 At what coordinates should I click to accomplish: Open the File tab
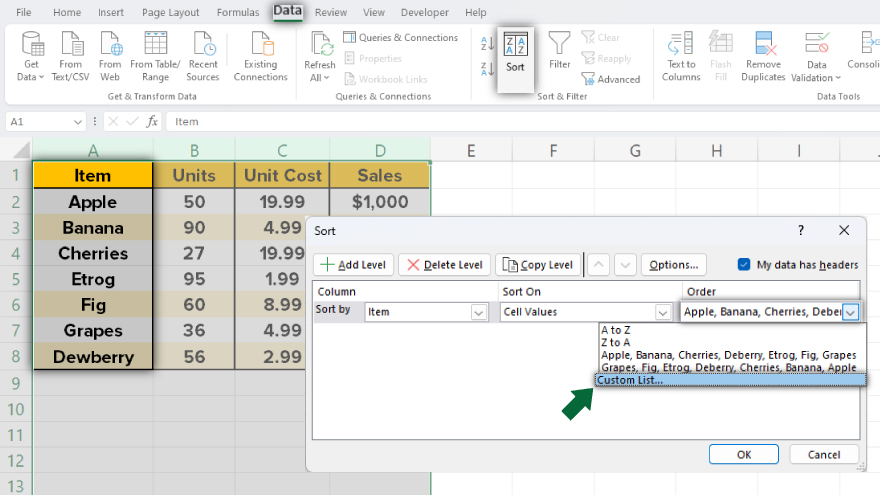24,12
